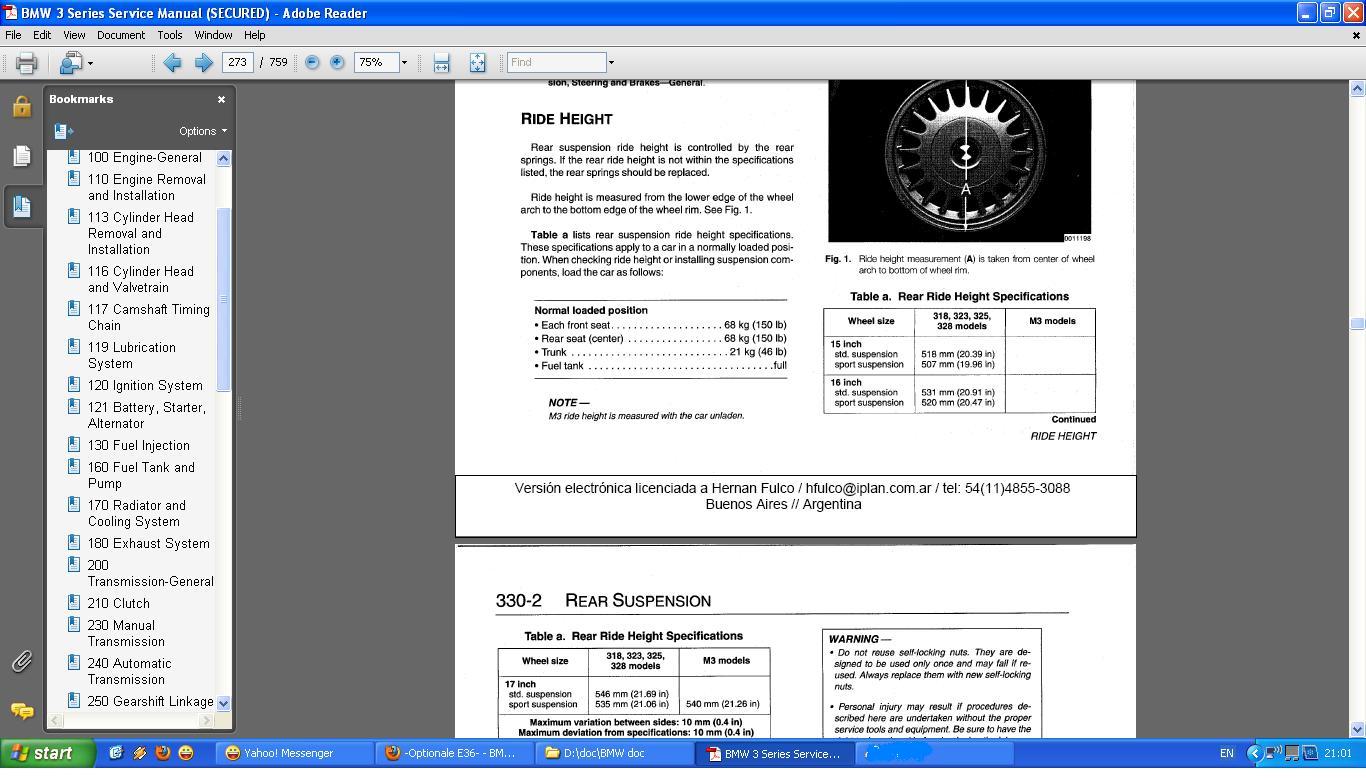Viewport: 1366px width, 778px height.
Task: Close the Bookmarks panel
Action: (x=221, y=99)
